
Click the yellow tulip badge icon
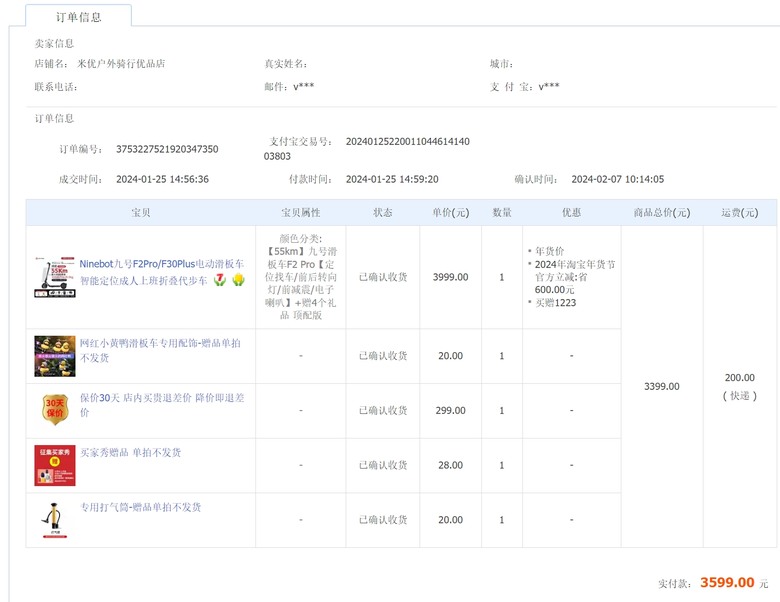(x=238, y=281)
